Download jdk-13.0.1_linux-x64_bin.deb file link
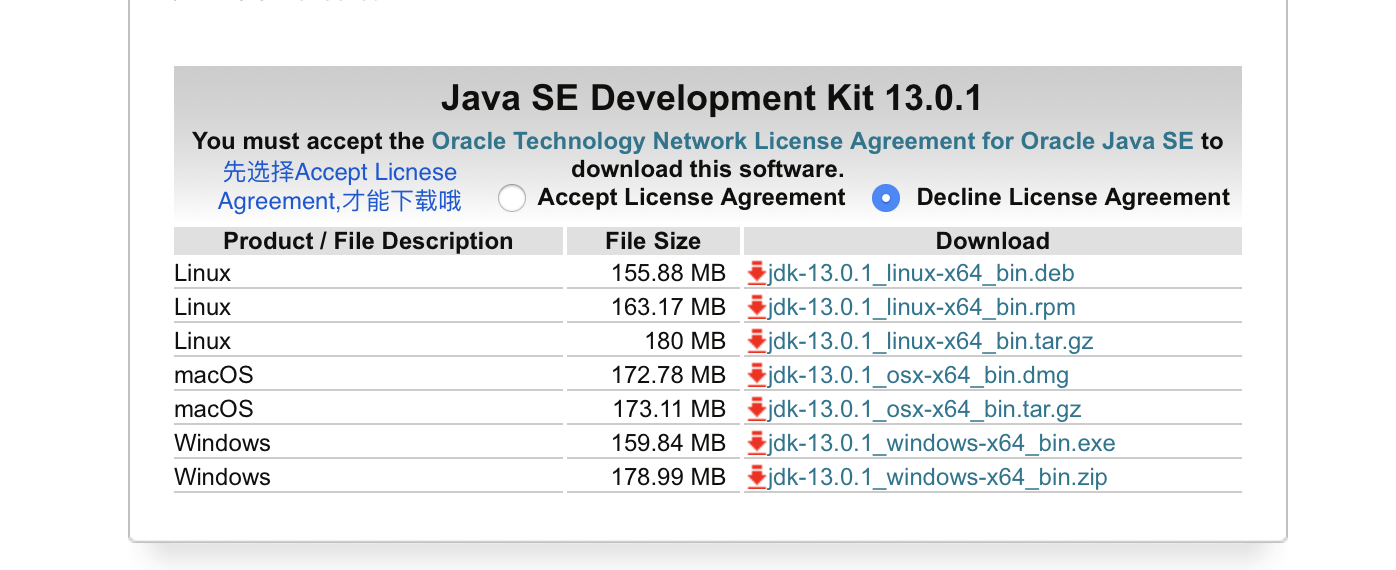The height and width of the screenshot is (570, 1396). click(921, 273)
